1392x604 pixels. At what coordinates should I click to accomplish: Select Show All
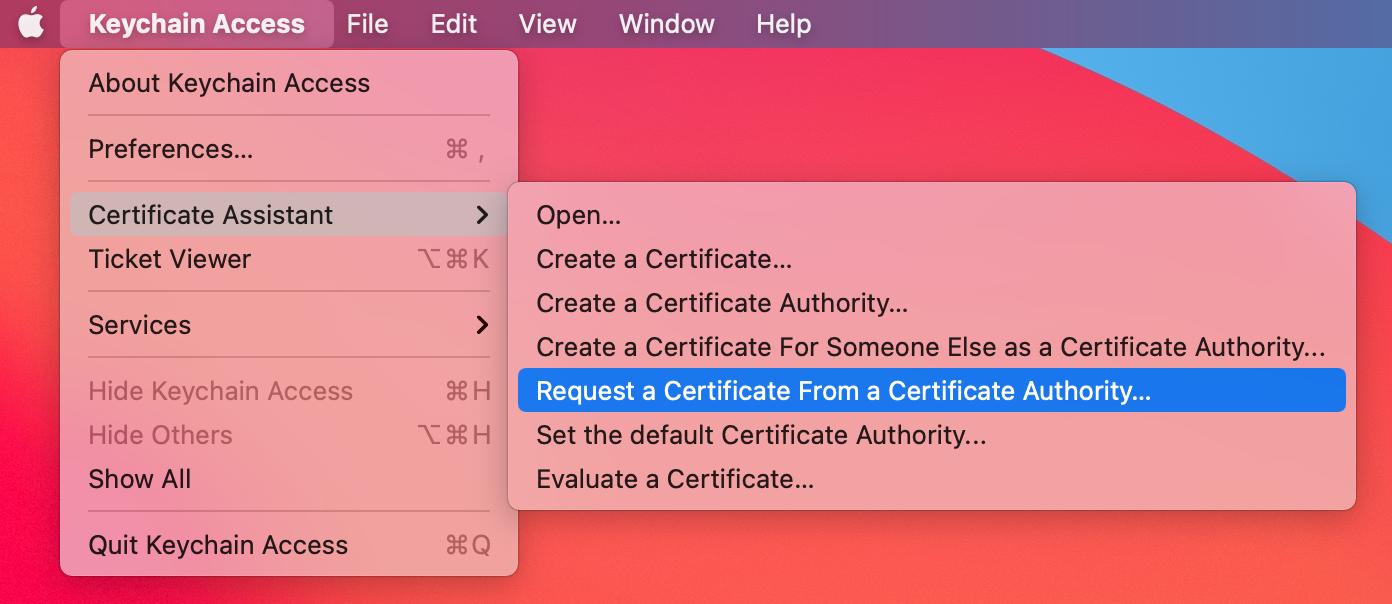[x=289, y=479]
